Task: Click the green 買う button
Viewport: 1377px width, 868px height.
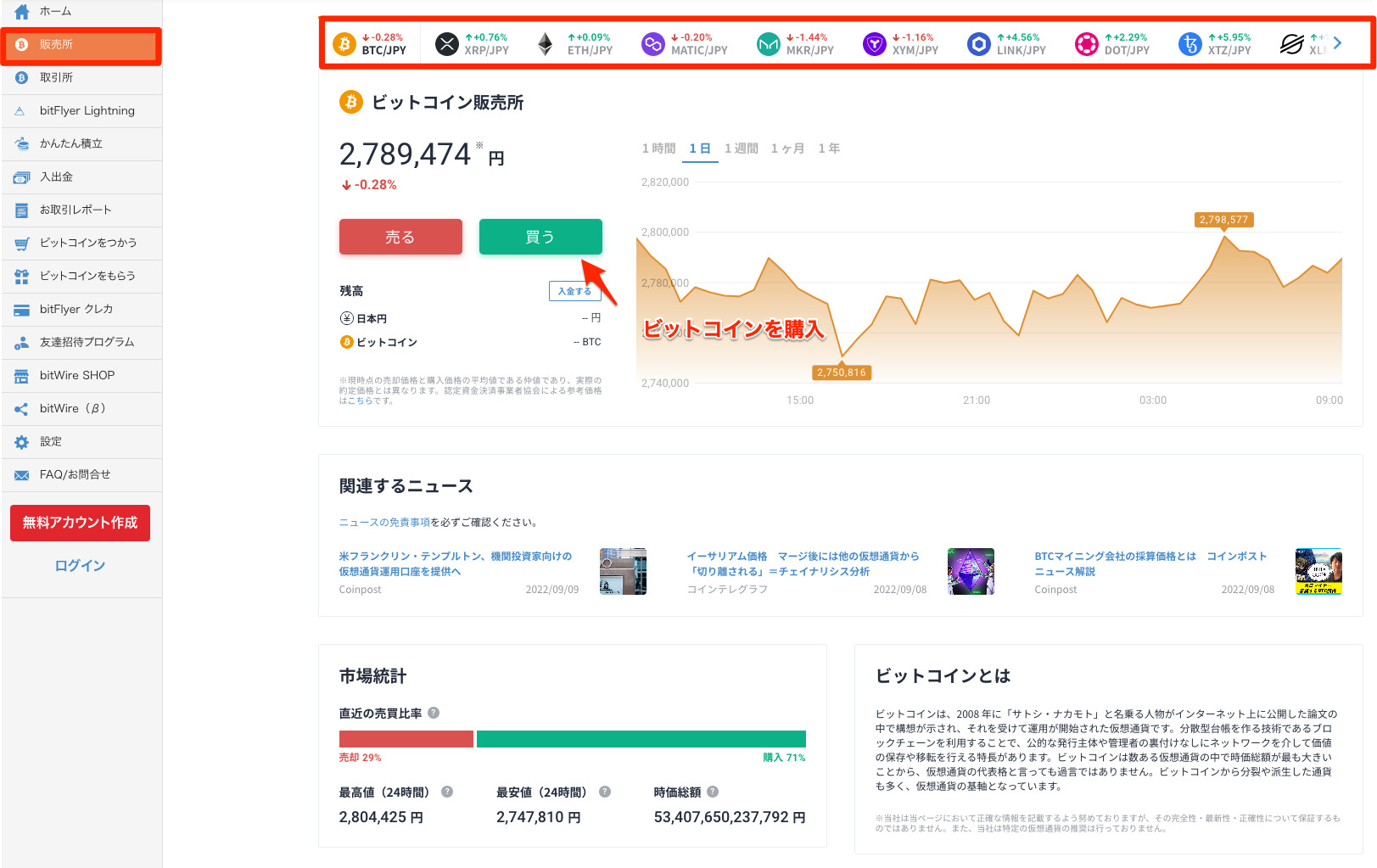Action: (x=540, y=237)
